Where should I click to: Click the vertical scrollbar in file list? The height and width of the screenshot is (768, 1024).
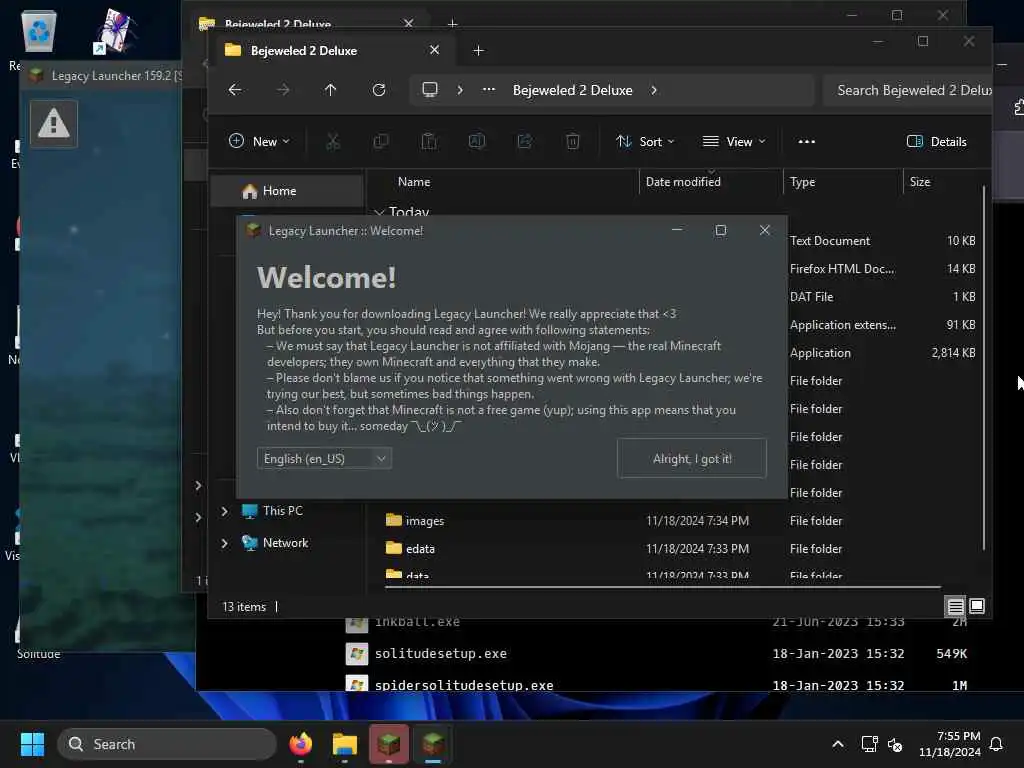[984, 368]
